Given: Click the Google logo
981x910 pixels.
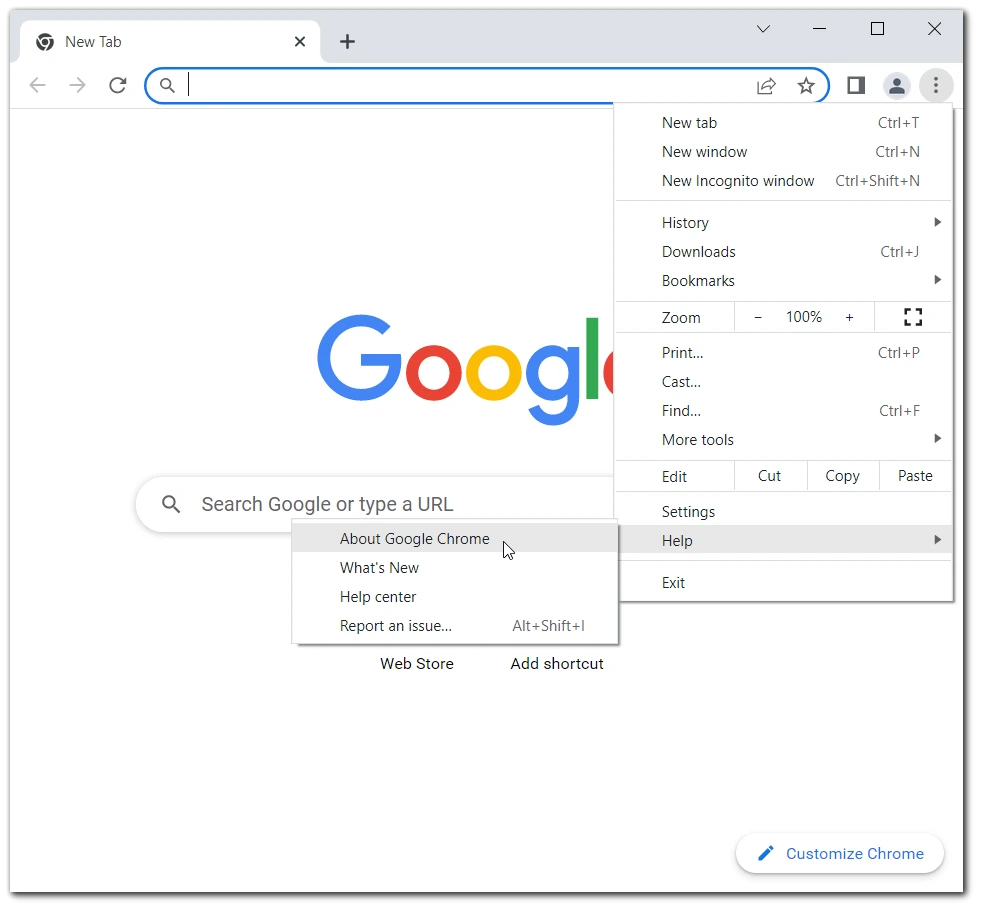Looking at the screenshot, I should point(466,369).
